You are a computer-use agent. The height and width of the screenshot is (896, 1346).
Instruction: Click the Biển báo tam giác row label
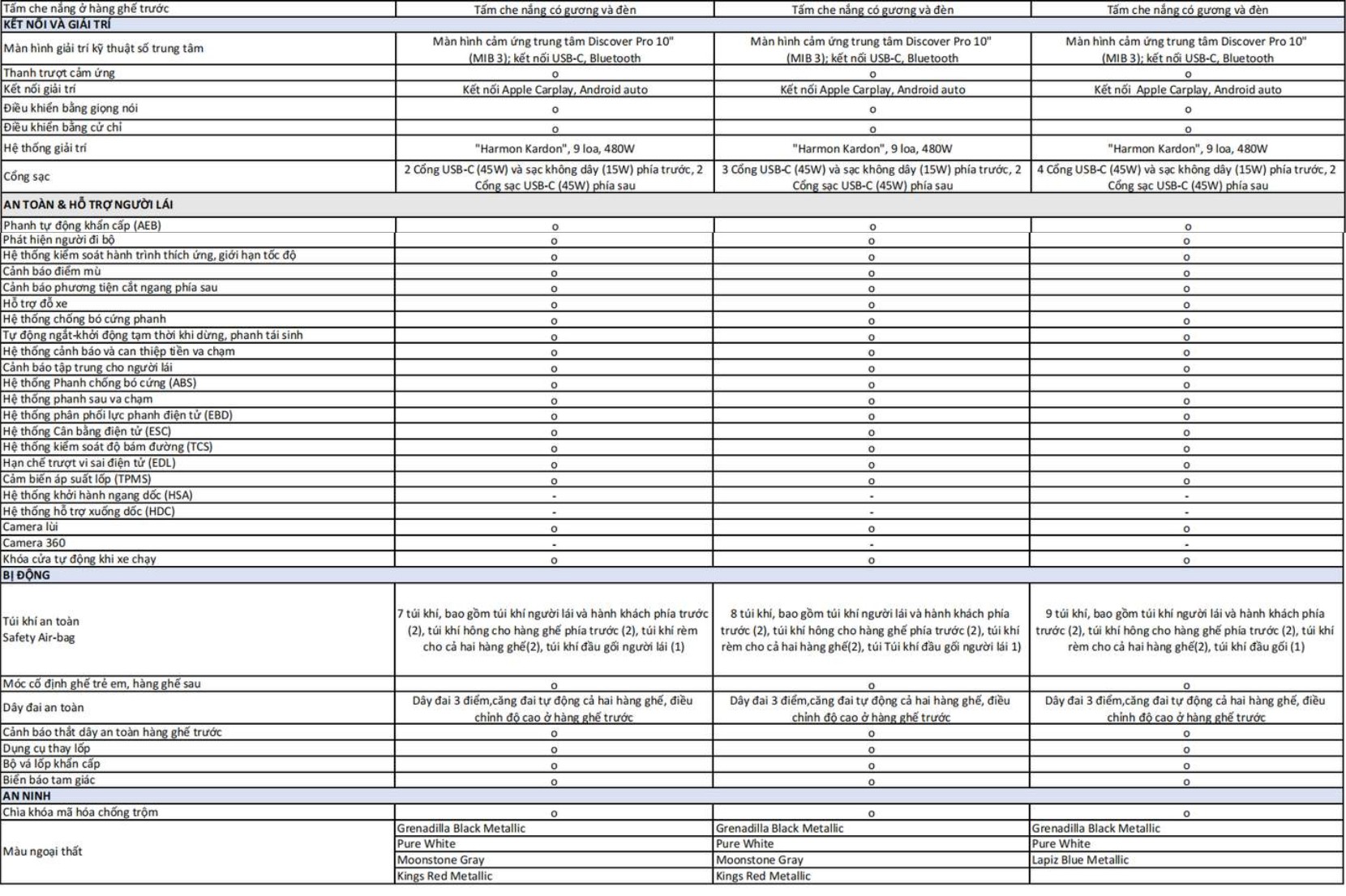click(49, 779)
